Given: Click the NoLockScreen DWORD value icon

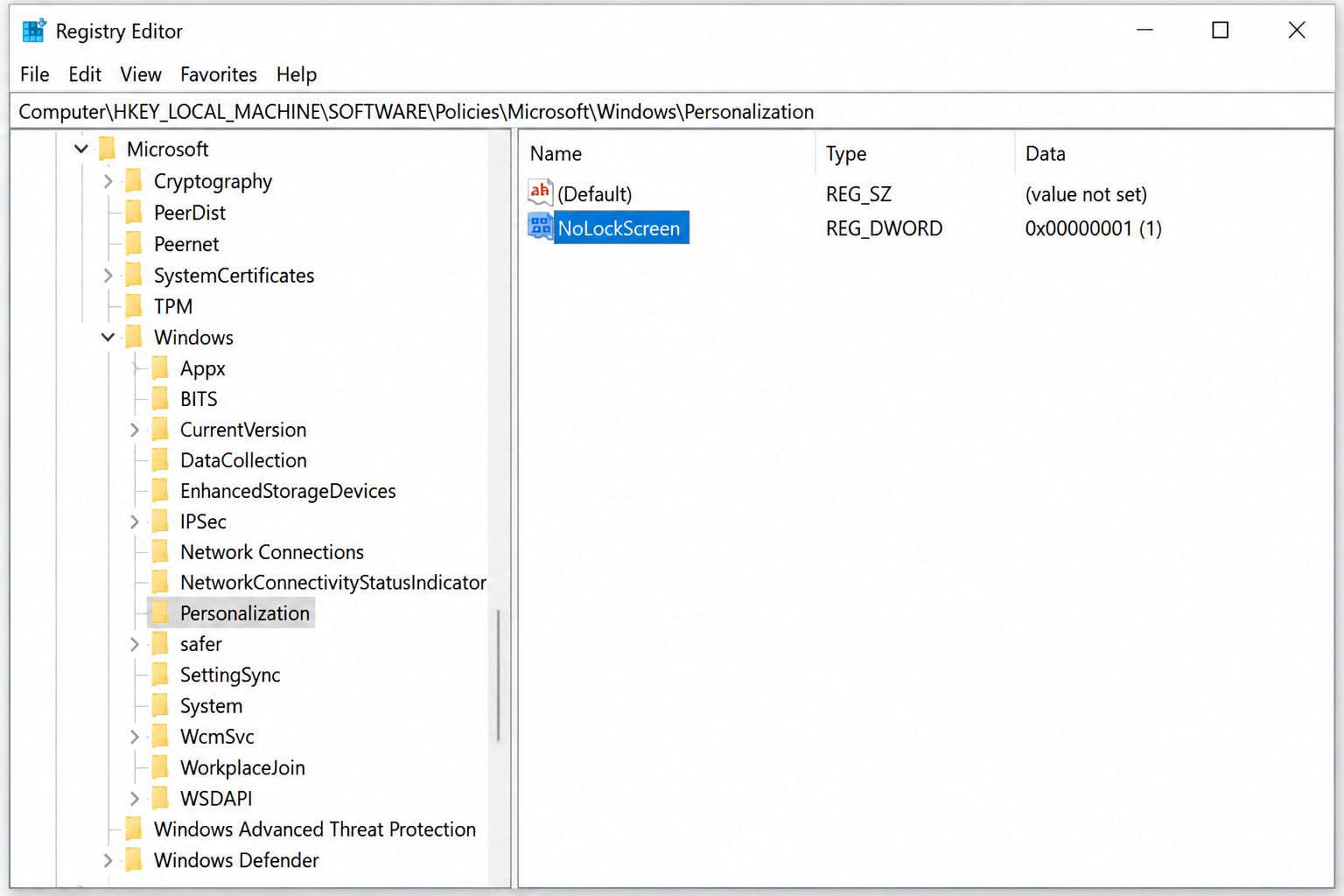Looking at the screenshot, I should (540, 227).
